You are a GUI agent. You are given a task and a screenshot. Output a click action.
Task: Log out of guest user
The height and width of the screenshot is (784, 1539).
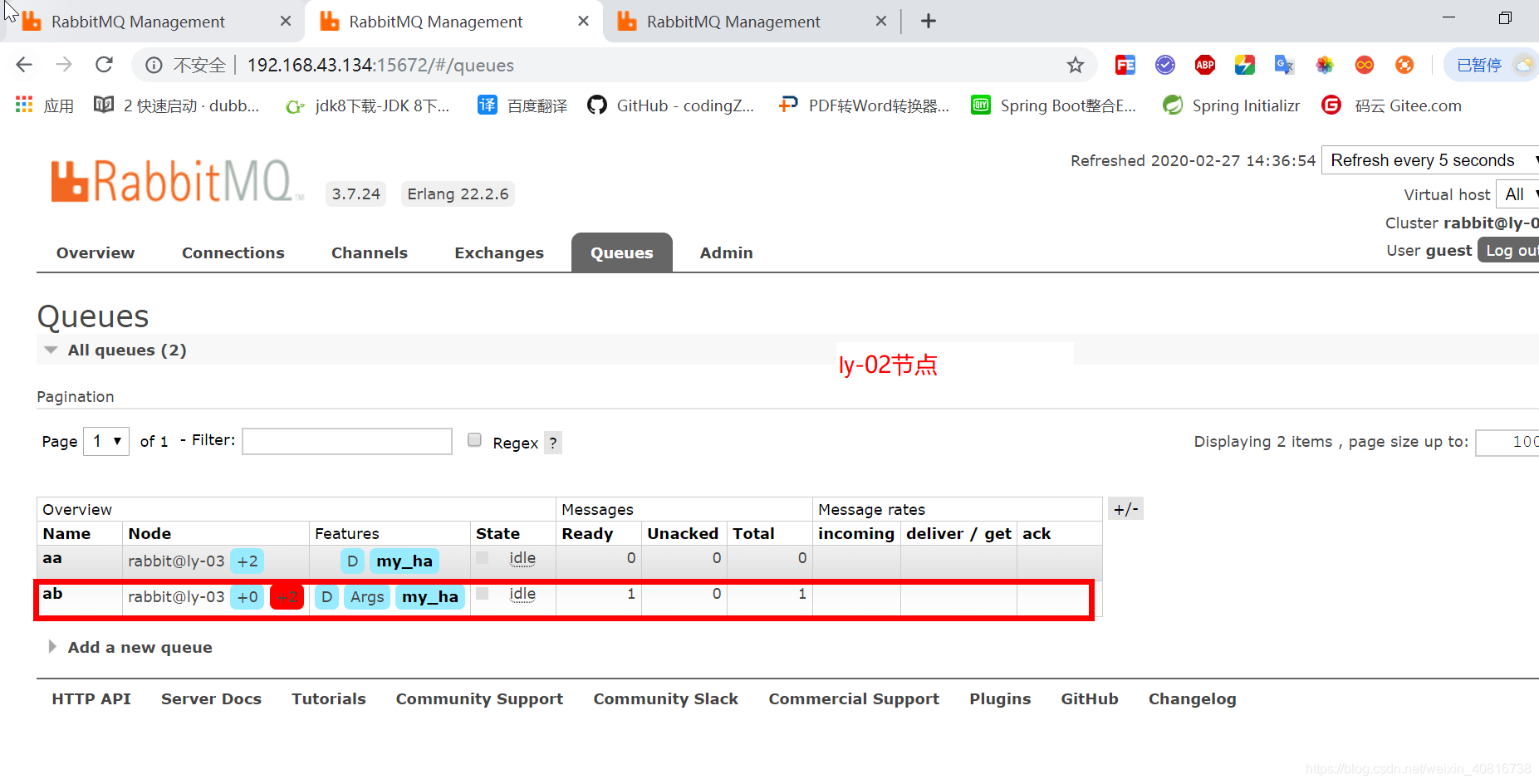1509,251
